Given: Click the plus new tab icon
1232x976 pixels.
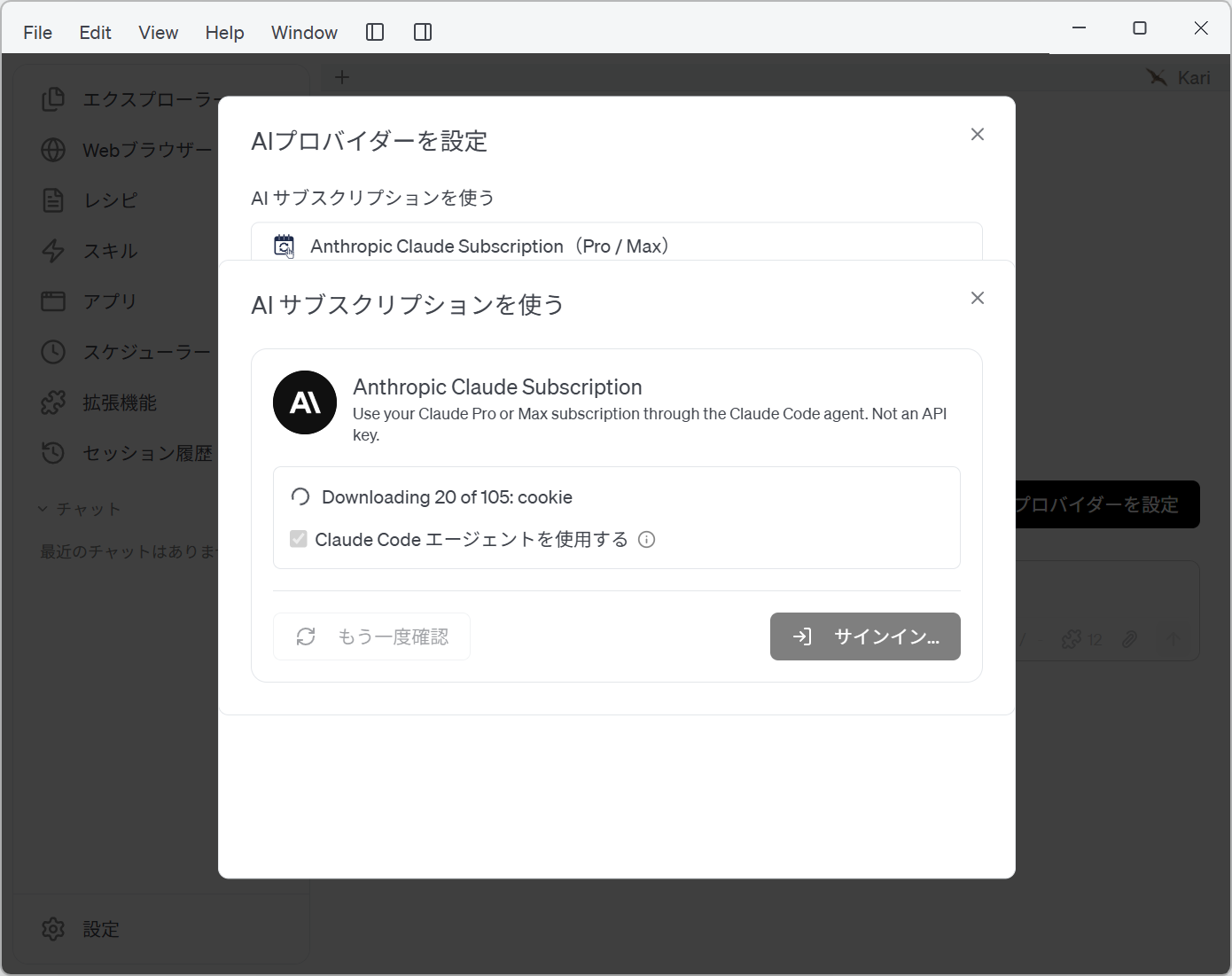Looking at the screenshot, I should coord(342,77).
